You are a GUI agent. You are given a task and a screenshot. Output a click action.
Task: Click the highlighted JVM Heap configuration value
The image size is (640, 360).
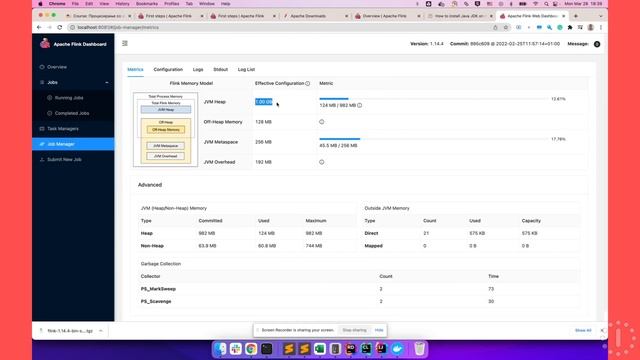(x=264, y=102)
